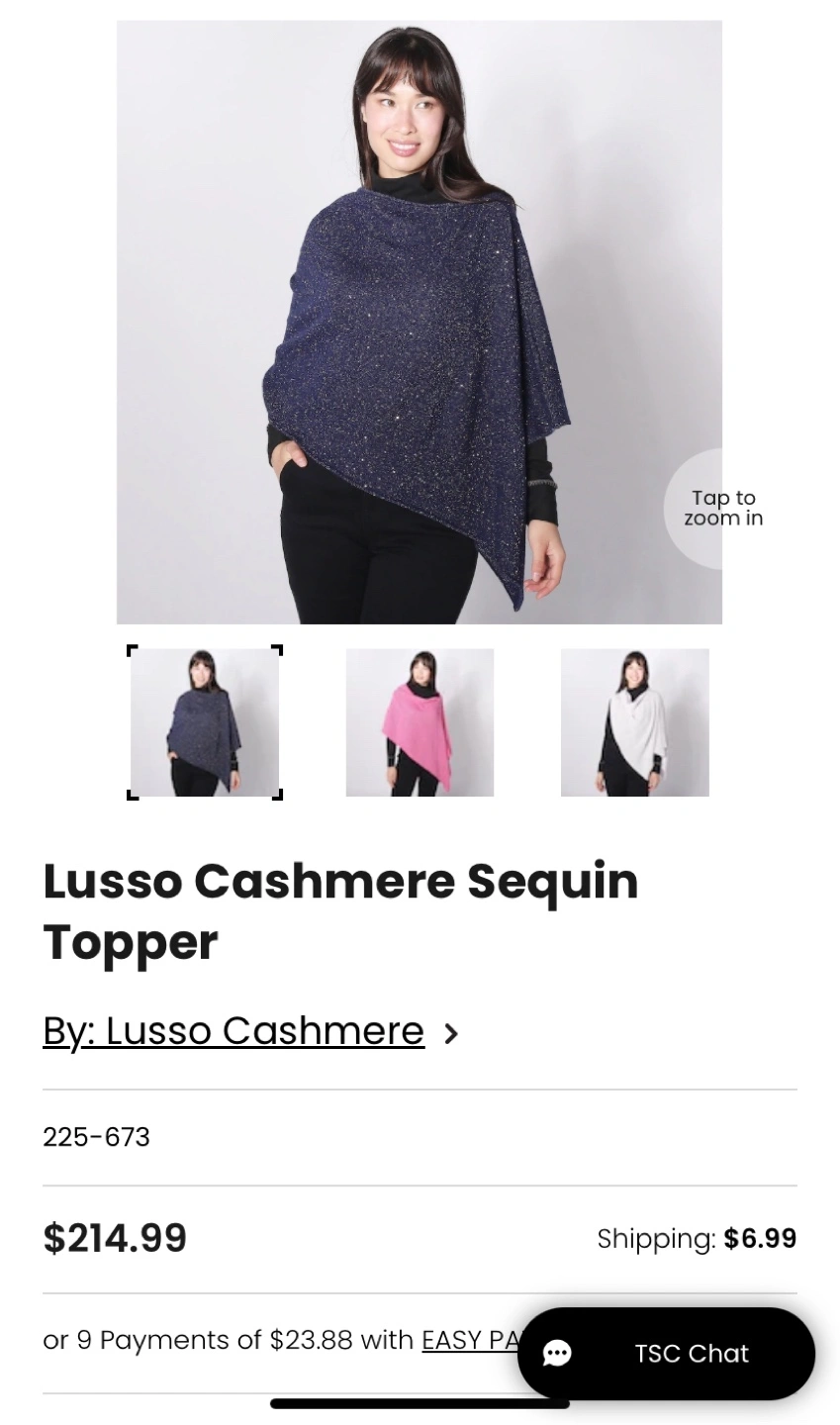Select the white topper thumbnail

click(635, 722)
